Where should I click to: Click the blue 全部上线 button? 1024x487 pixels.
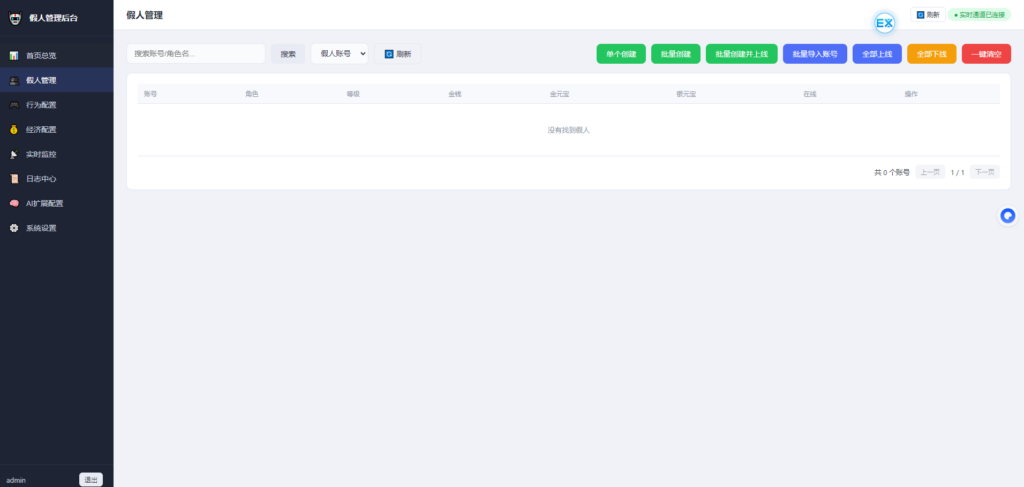(x=877, y=54)
